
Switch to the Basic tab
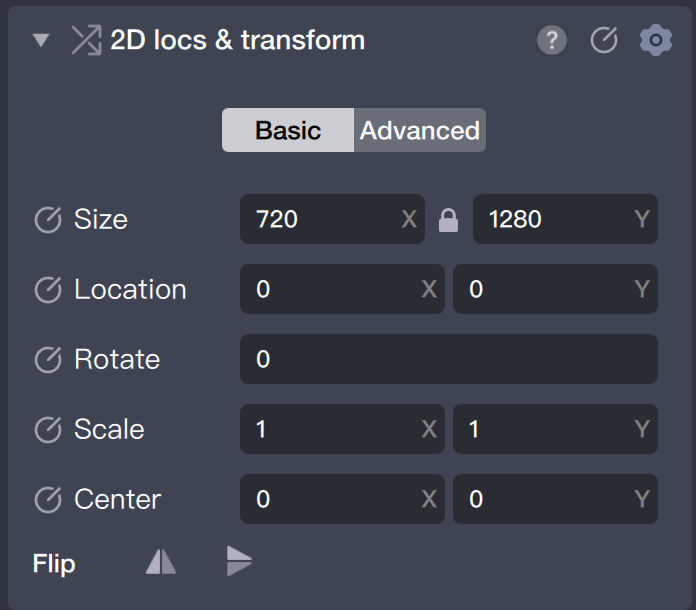288,130
